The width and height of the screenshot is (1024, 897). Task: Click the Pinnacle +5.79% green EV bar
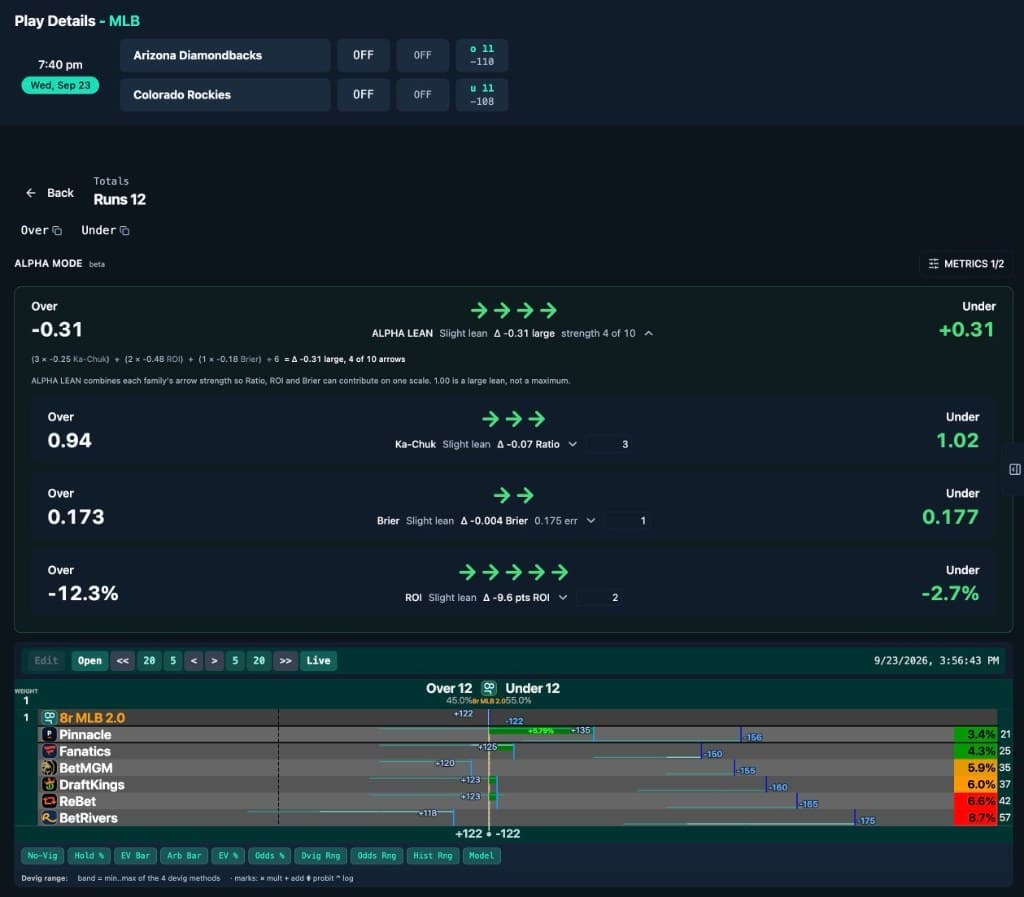[x=541, y=731]
